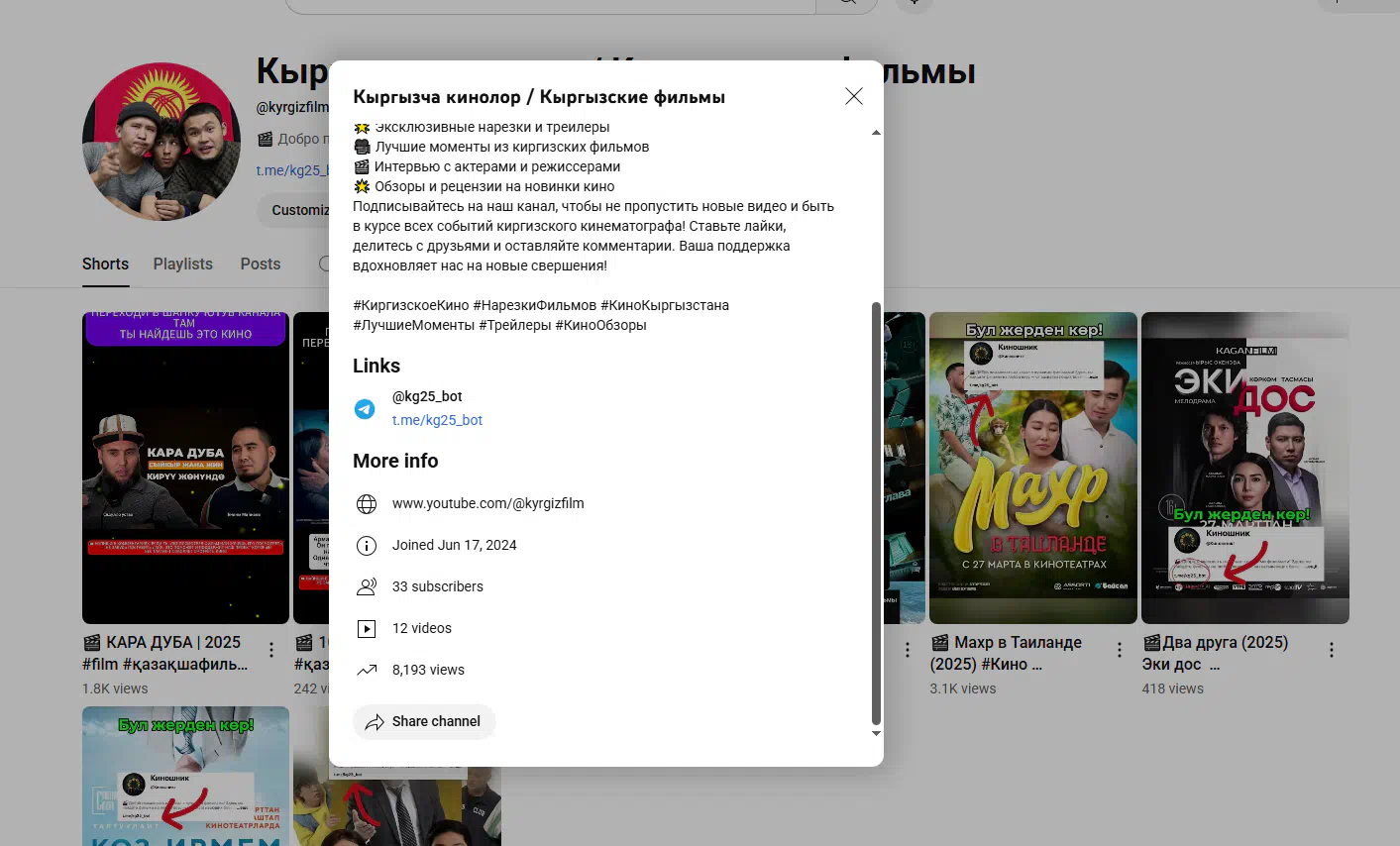Click the globe icon beside the channel URL
The height and width of the screenshot is (846, 1400).
point(367,504)
